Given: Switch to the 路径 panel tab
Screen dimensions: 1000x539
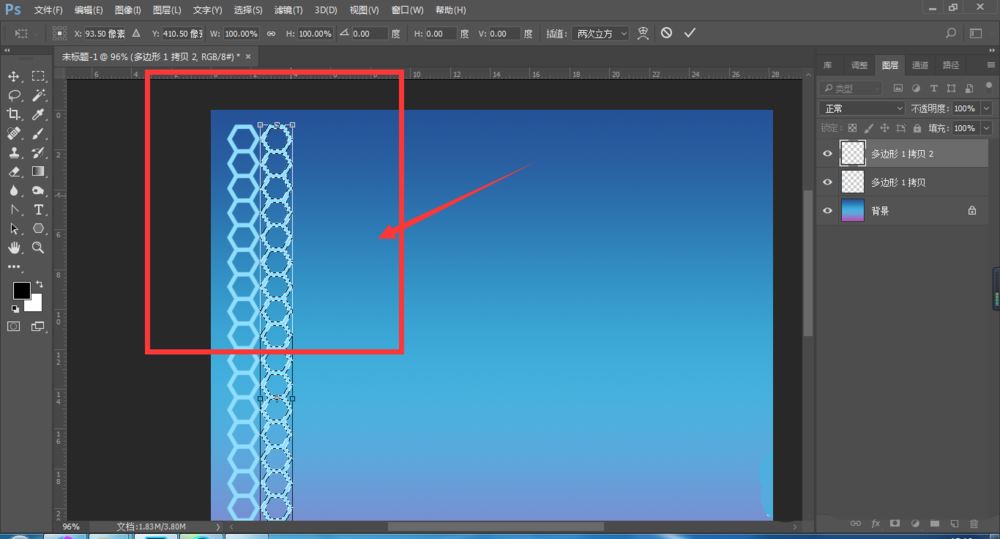Looking at the screenshot, I should (x=950, y=65).
